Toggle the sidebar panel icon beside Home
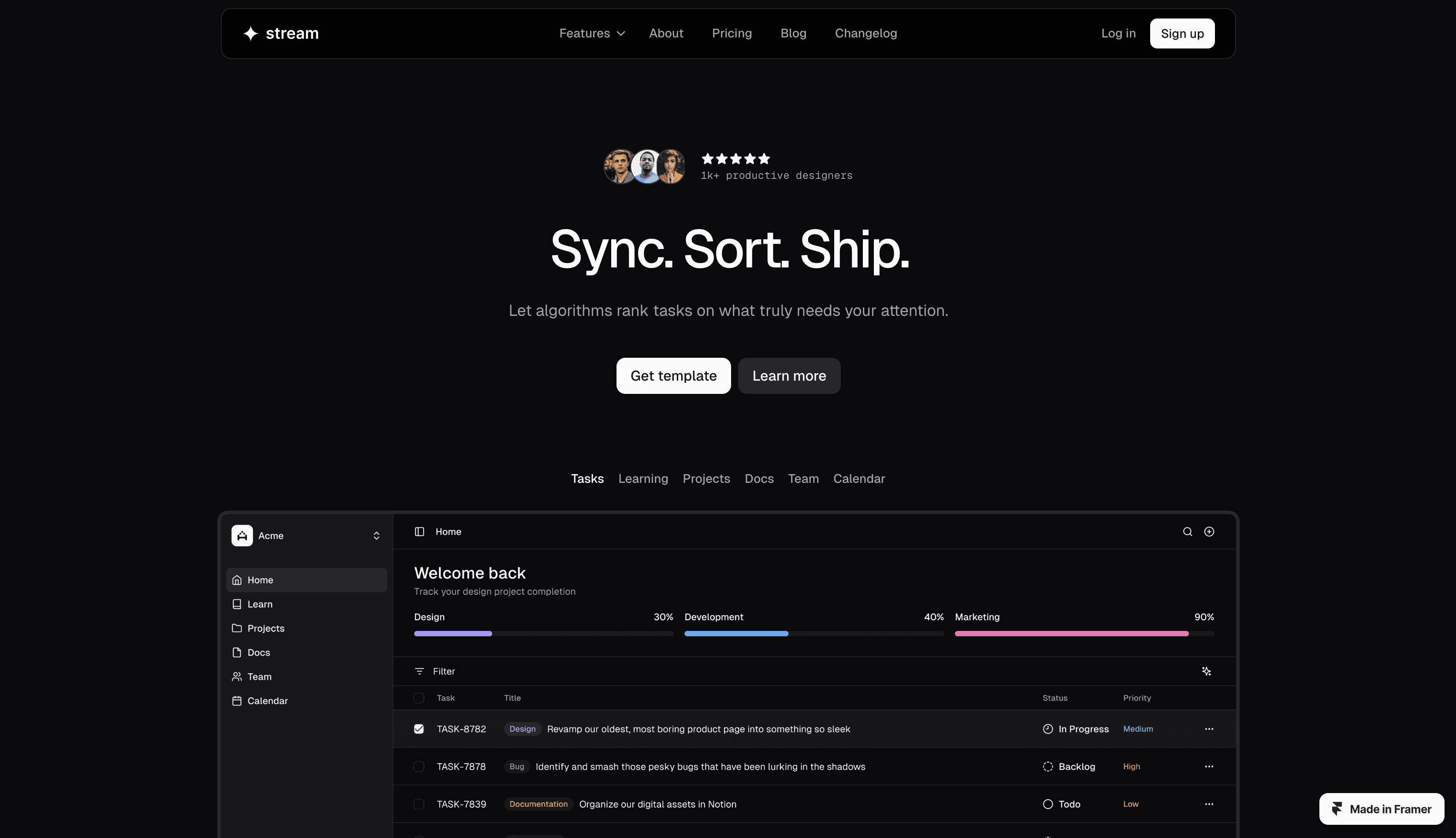 coord(420,532)
